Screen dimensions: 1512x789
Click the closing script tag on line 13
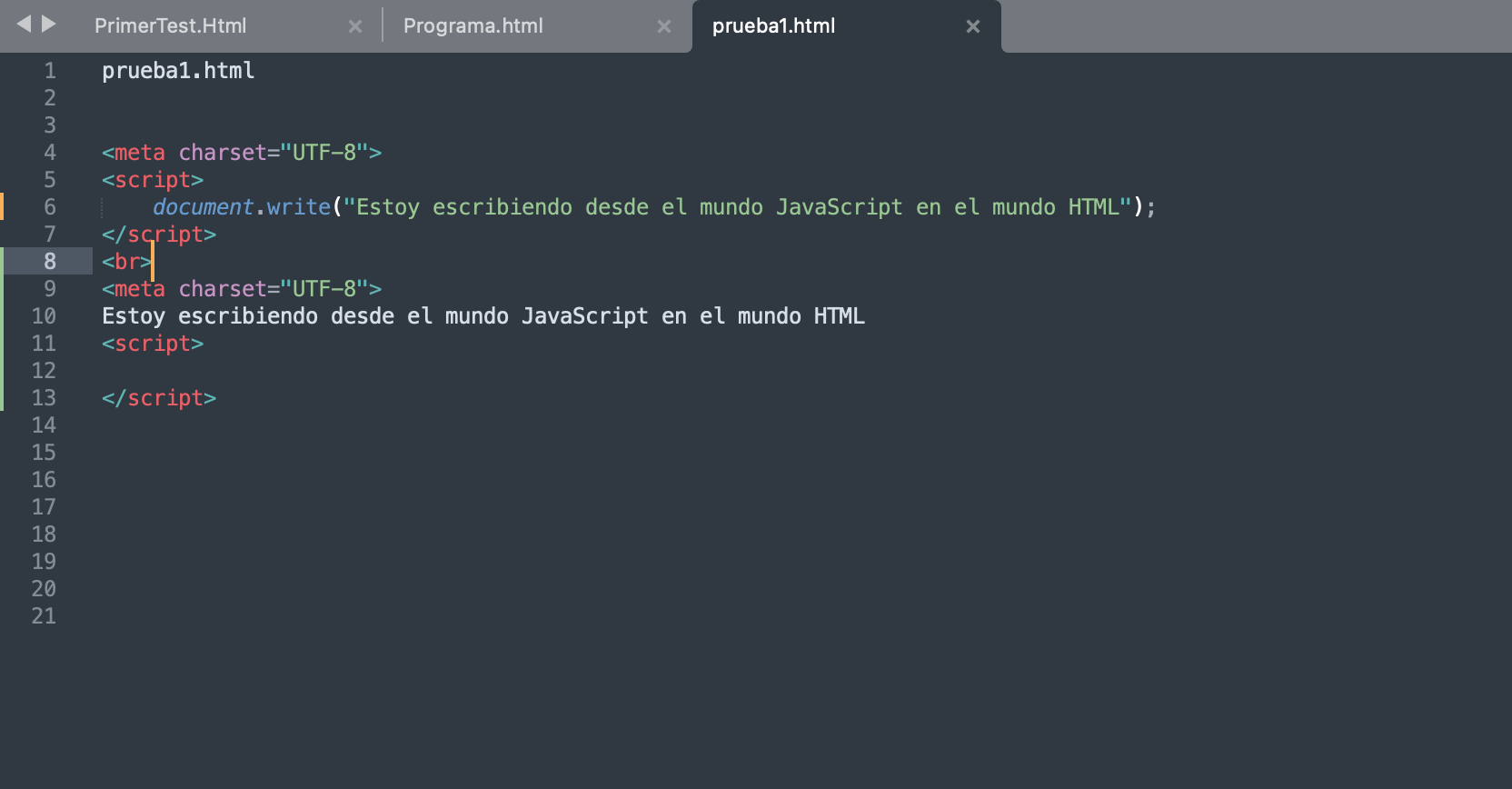(x=159, y=398)
